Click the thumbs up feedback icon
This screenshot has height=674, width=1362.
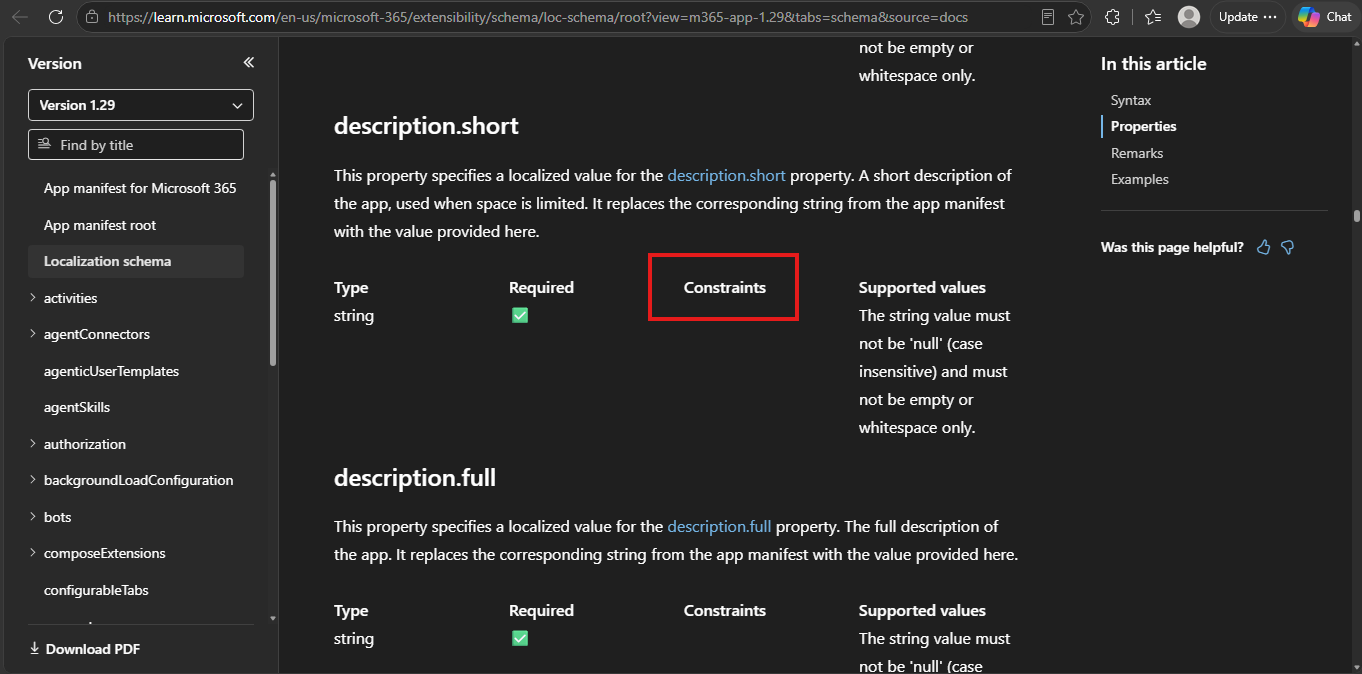(1264, 247)
